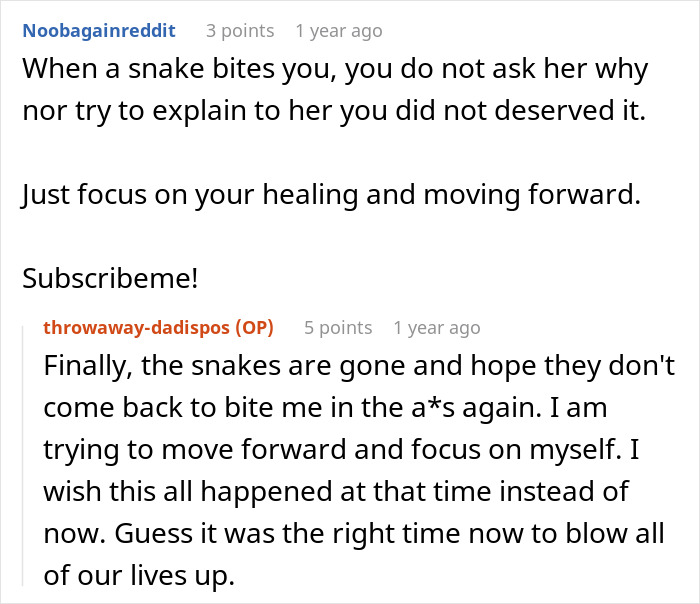Click the "3 points" score label
The image size is (700, 604).
[240, 31]
